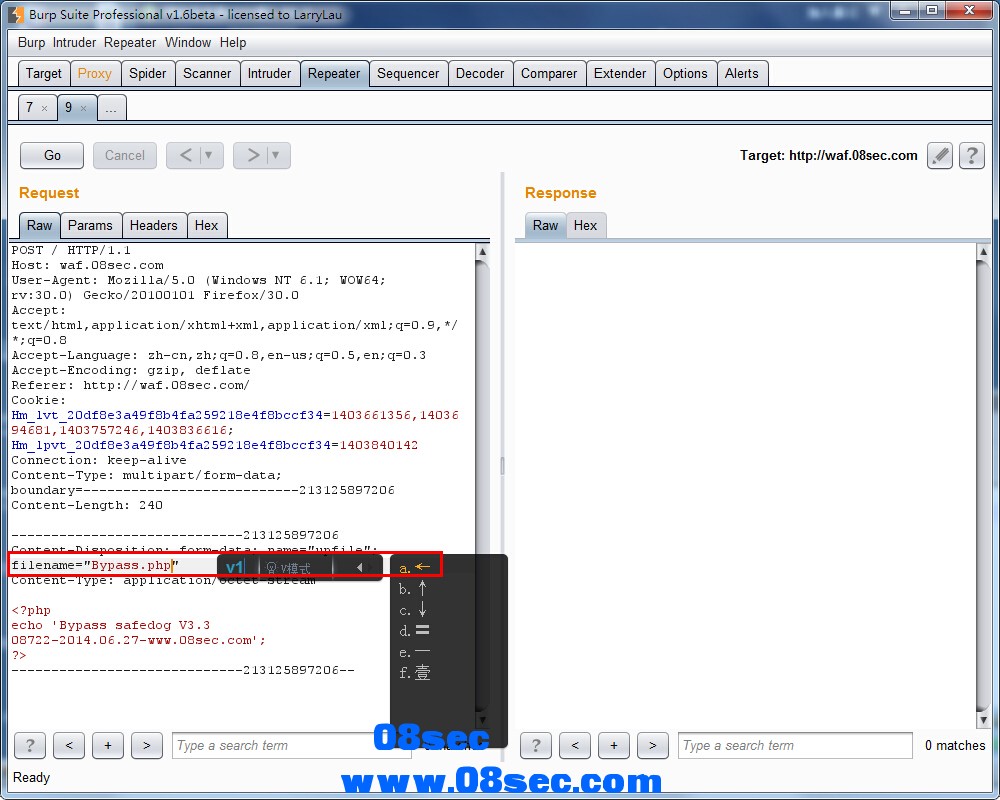Image resolution: width=1000 pixels, height=800 pixels.
Task: Click IME candidate page back arrow
Action: click(x=359, y=567)
